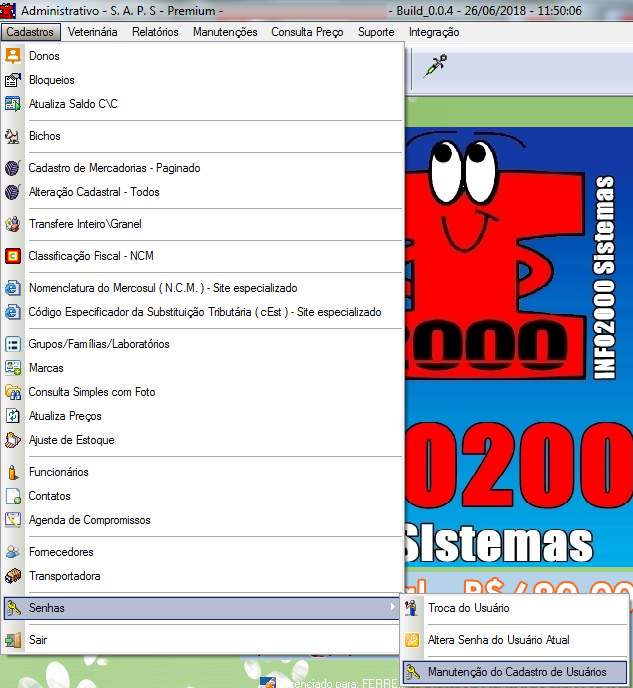
Task: Click the Manutenção do Cadastro tools icon
Action: click(412, 672)
